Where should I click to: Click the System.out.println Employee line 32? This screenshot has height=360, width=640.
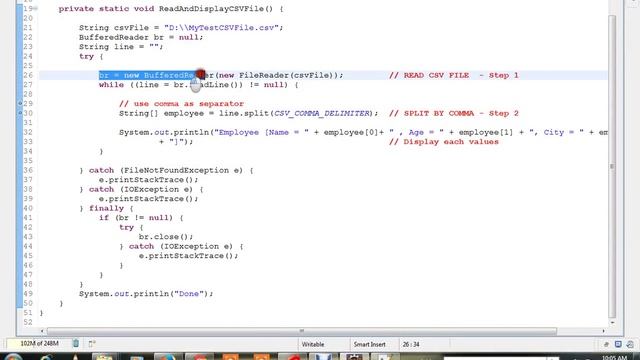(x=363, y=132)
